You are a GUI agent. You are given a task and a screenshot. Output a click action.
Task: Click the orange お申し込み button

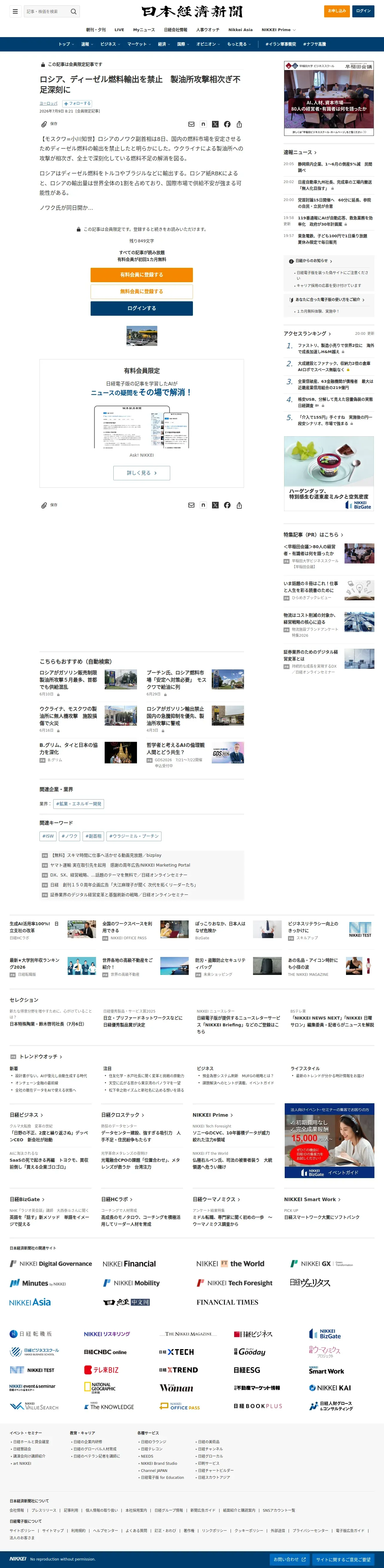336,11
